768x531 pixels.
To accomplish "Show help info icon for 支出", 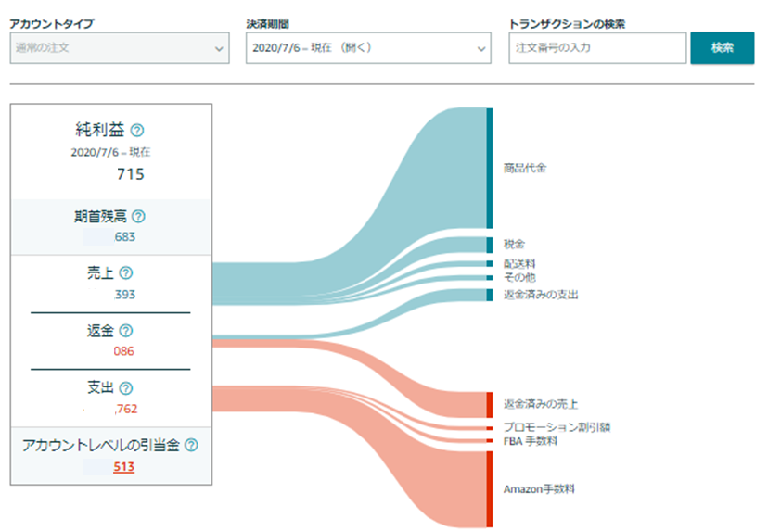I will tap(126, 388).
